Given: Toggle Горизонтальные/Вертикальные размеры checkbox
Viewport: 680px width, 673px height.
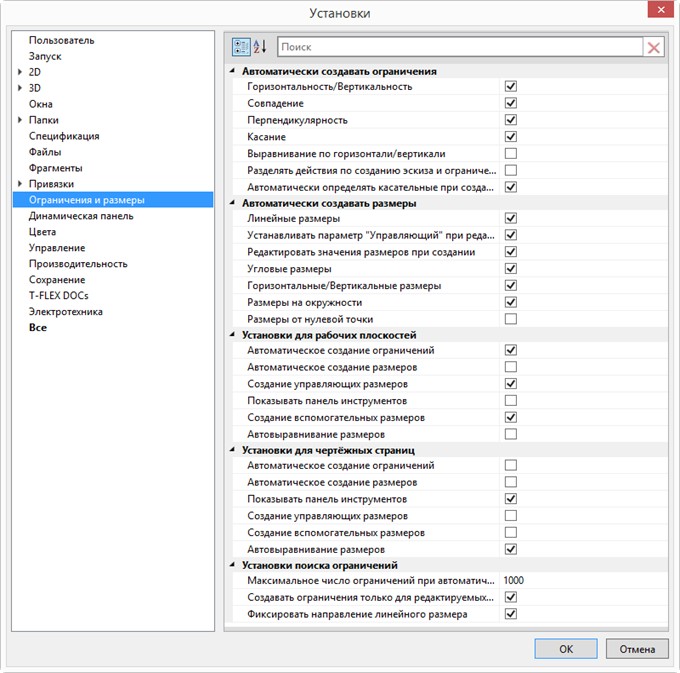Looking at the screenshot, I should 511,285.
